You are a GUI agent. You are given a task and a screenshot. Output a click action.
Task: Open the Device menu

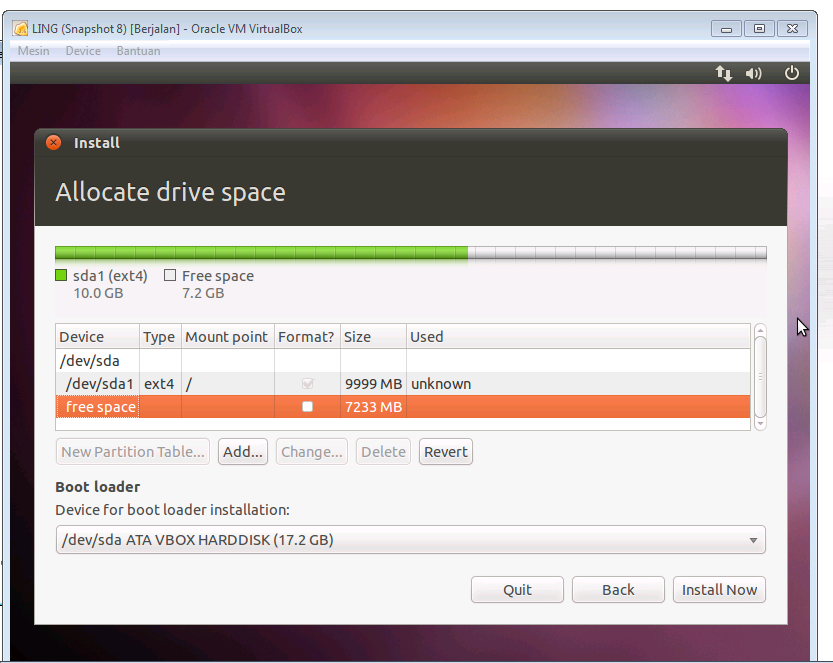click(83, 50)
